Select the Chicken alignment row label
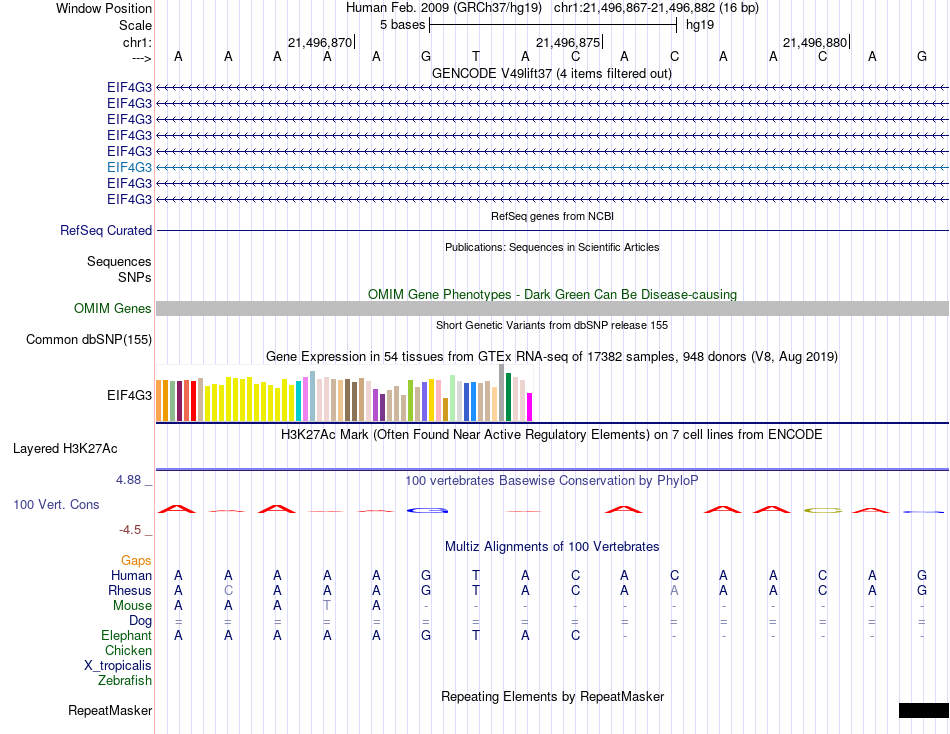 pos(128,650)
